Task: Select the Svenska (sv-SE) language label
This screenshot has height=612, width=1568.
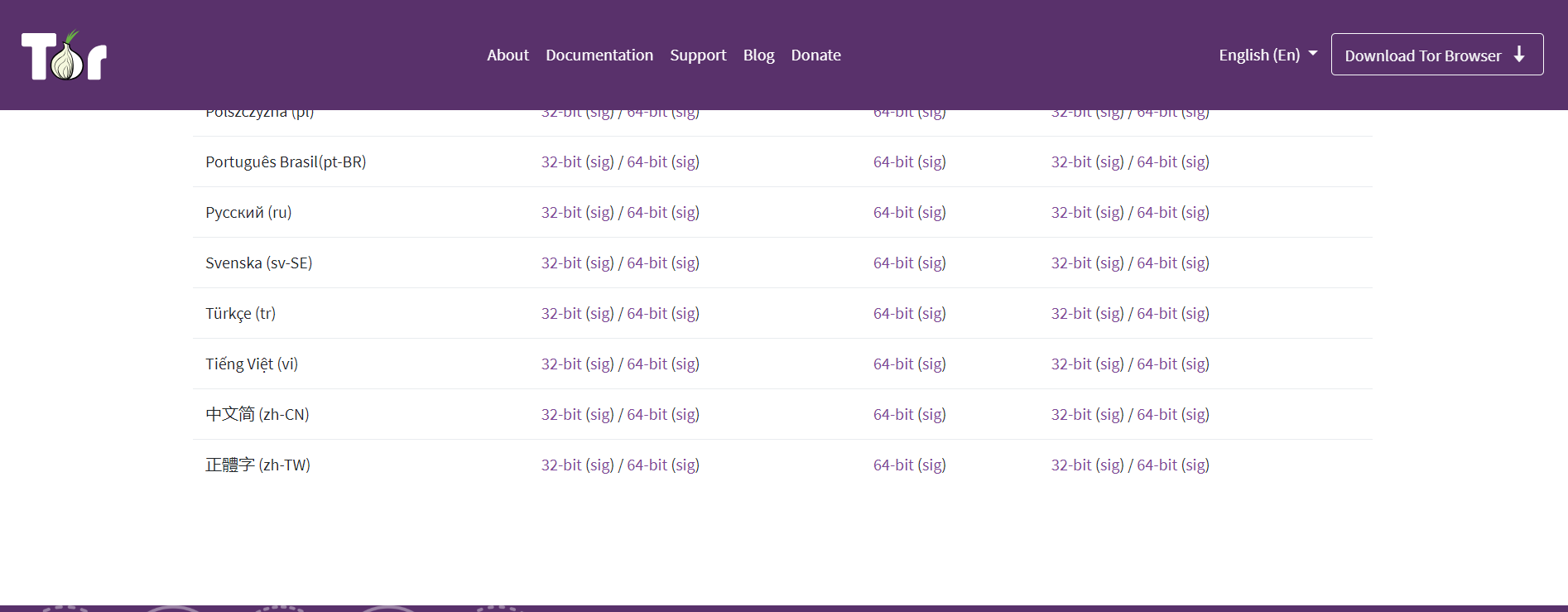Action: 258,263
